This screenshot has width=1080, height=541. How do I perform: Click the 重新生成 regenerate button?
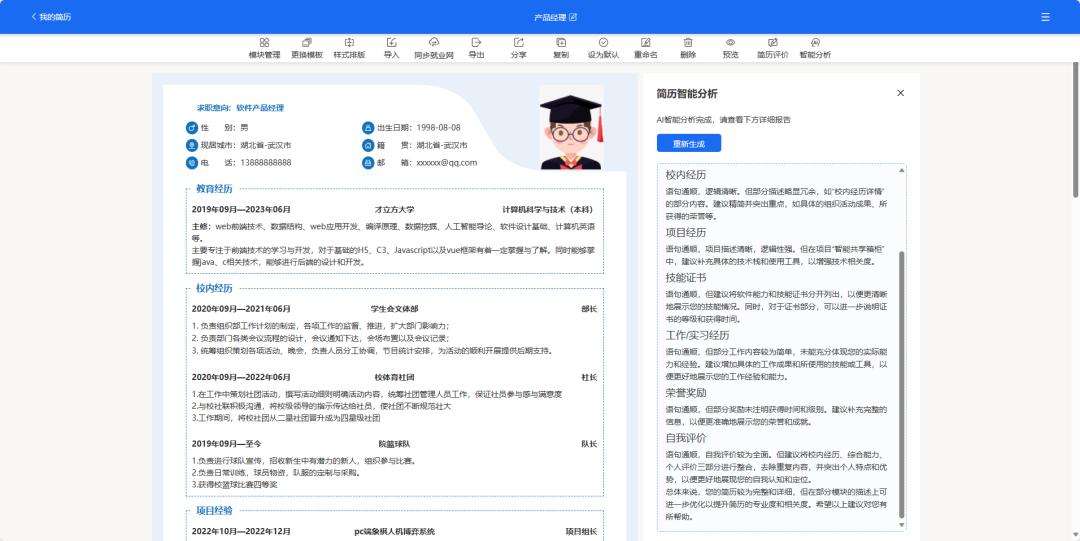point(688,144)
